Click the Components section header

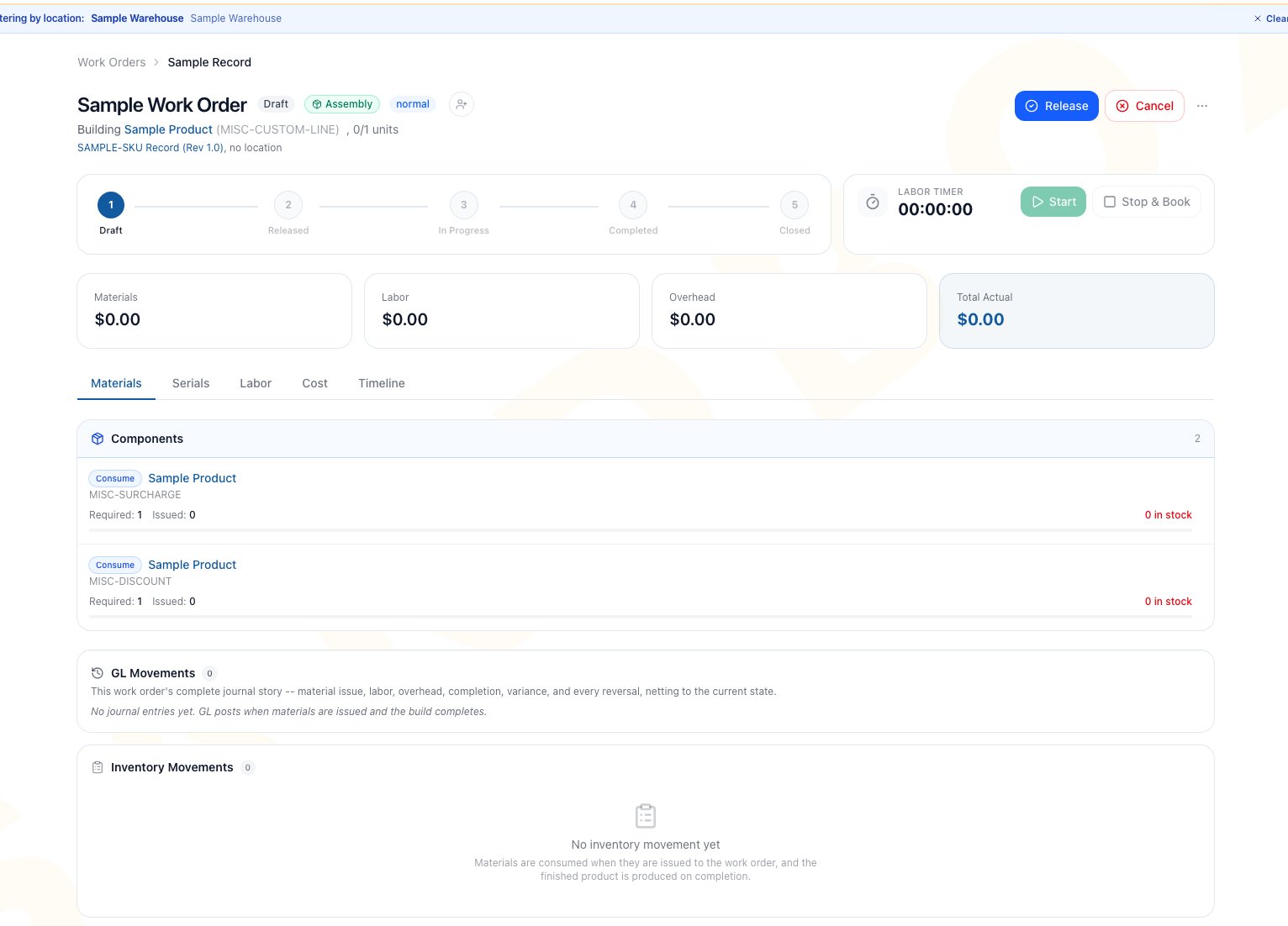[x=646, y=439]
